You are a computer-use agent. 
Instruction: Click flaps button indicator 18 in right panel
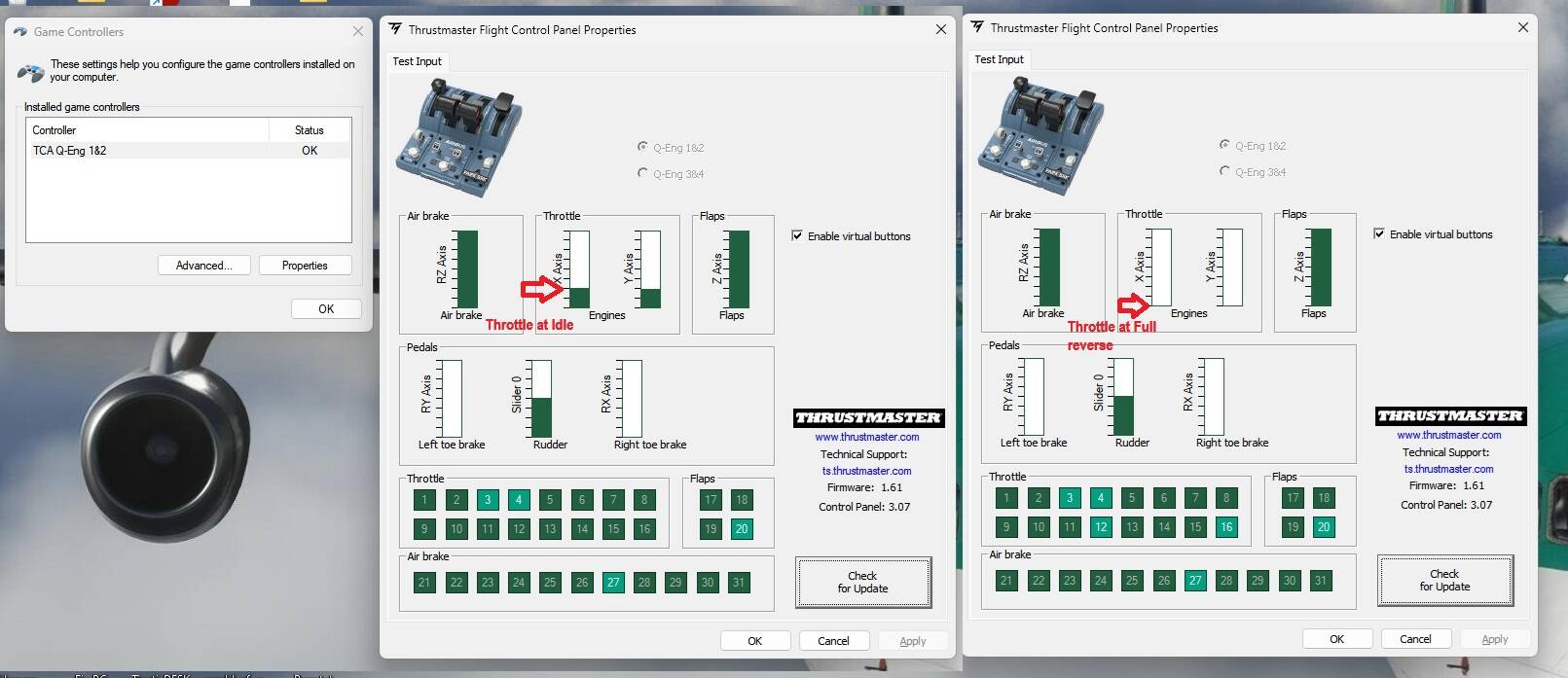click(1324, 498)
